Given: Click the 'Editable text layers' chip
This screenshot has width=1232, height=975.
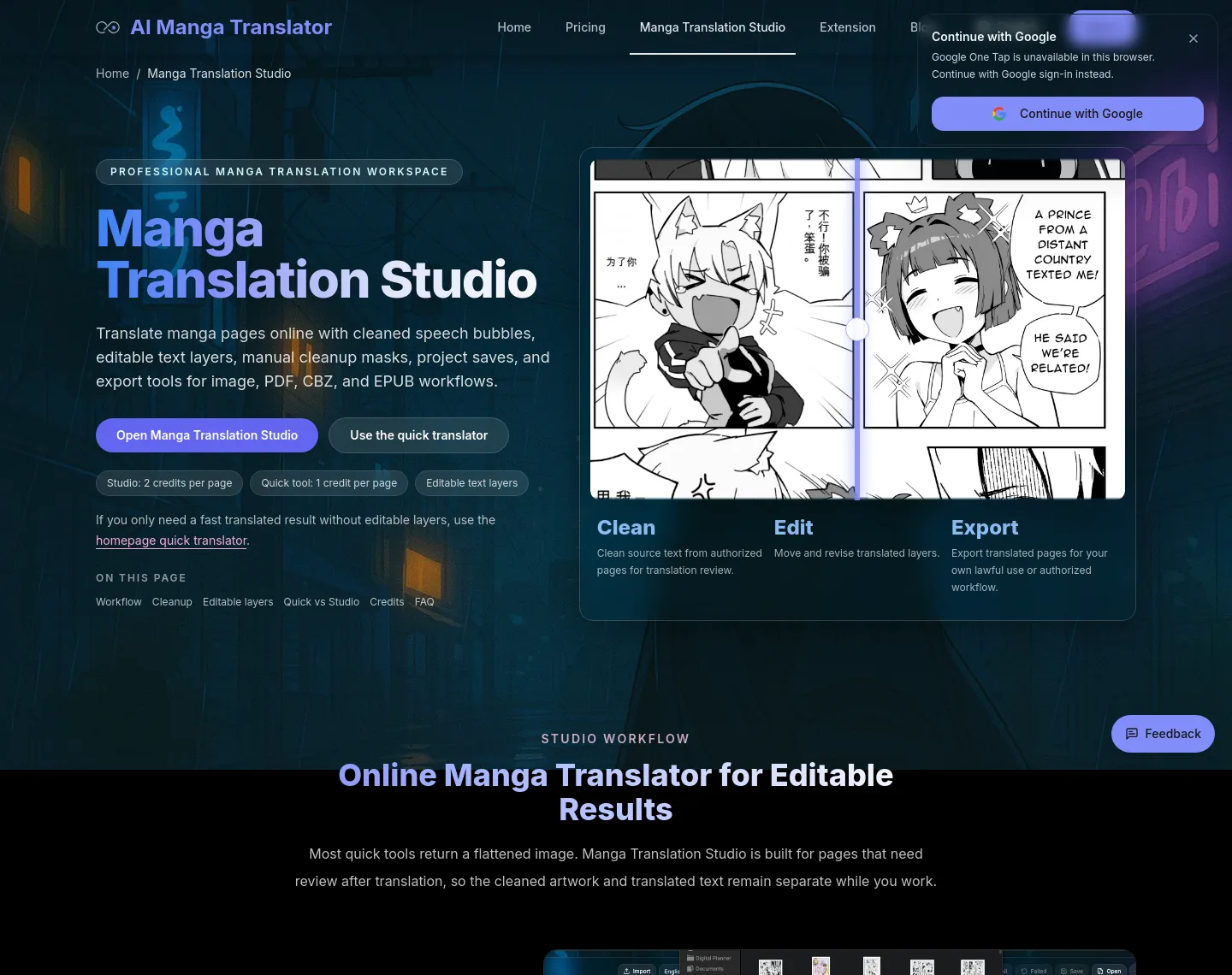Looking at the screenshot, I should tap(472, 483).
